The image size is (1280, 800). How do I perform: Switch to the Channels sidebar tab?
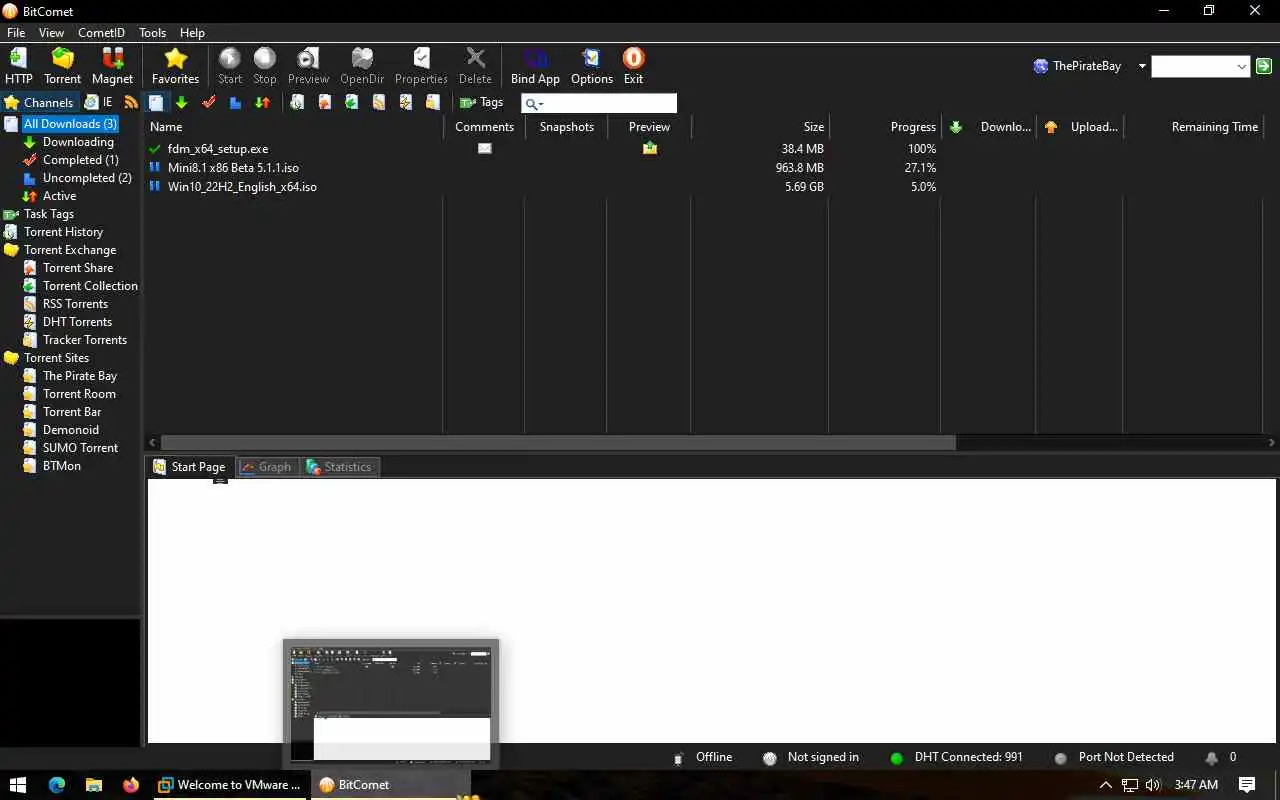click(x=39, y=102)
